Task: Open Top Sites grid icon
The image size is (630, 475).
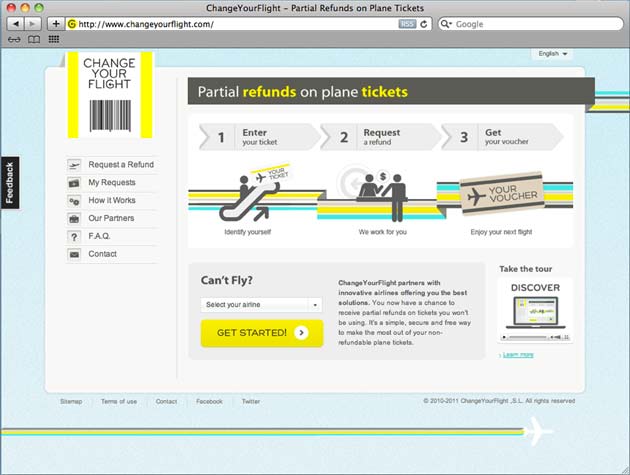Action: pos(53,39)
